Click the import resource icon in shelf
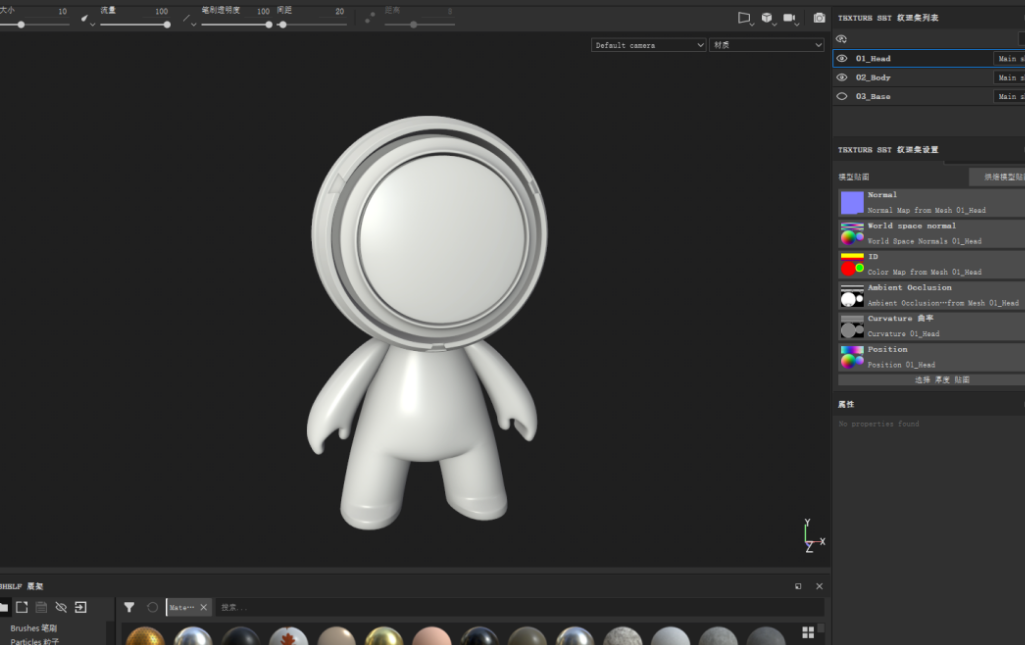This screenshot has width=1025, height=645. point(81,607)
